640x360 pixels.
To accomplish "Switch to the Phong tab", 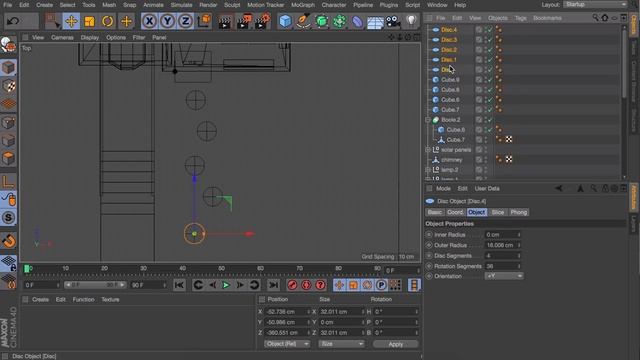I will coord(519,212).
